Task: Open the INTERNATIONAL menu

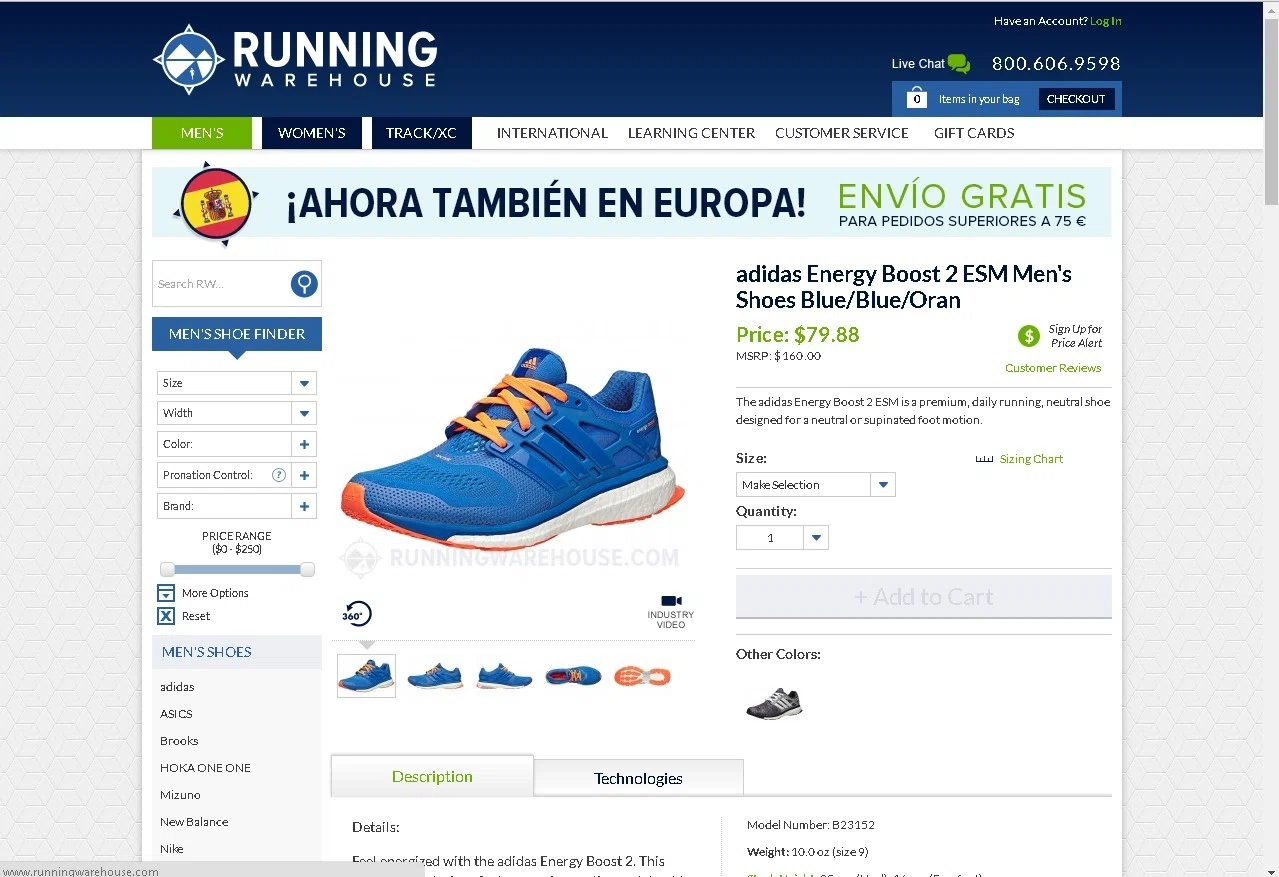Action: tap(552, 133)
